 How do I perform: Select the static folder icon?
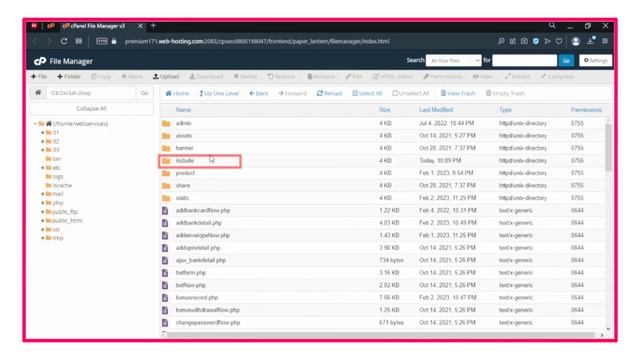click(166, 198)
